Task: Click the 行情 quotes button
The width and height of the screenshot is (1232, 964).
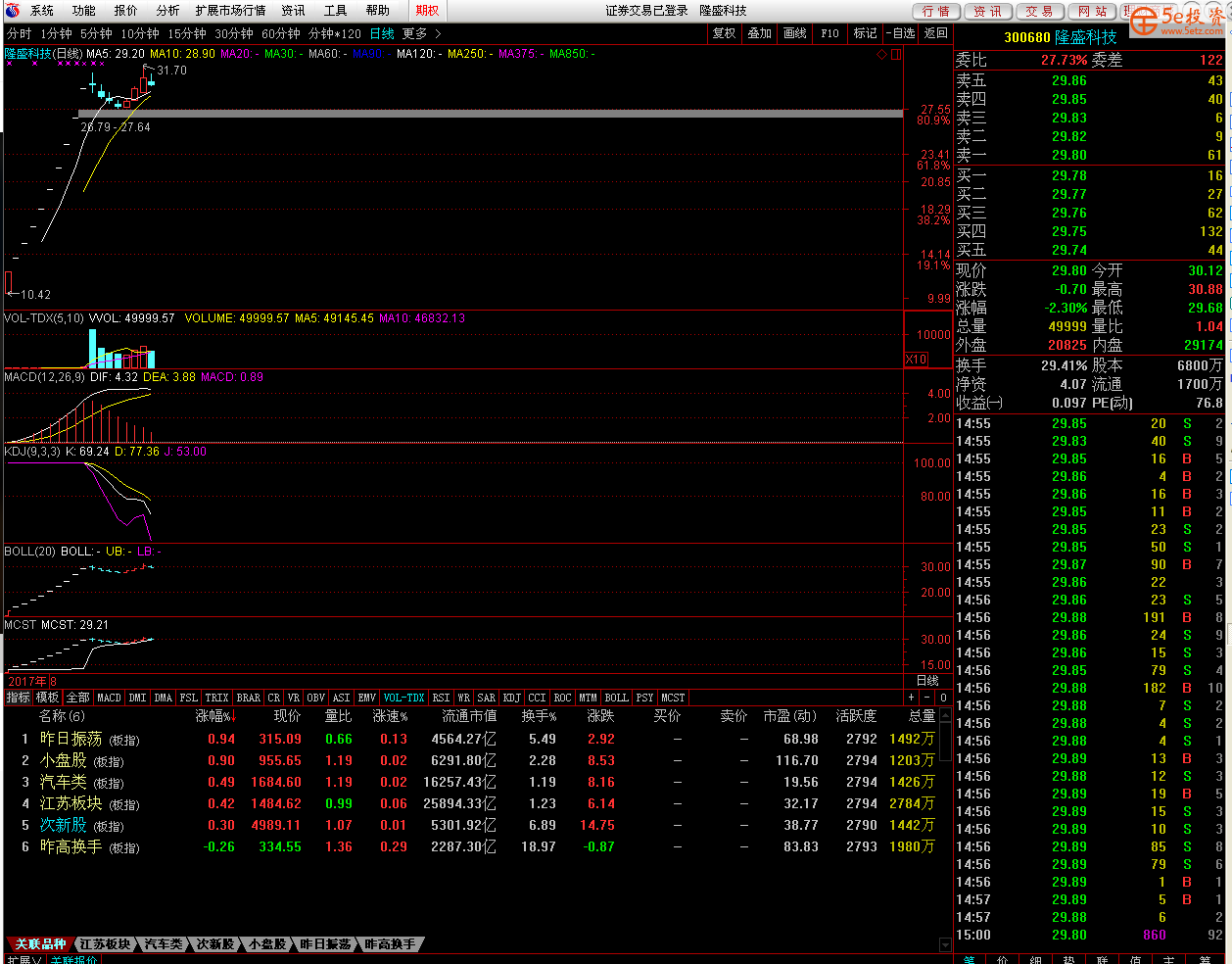Action: (x=936, y=12)
